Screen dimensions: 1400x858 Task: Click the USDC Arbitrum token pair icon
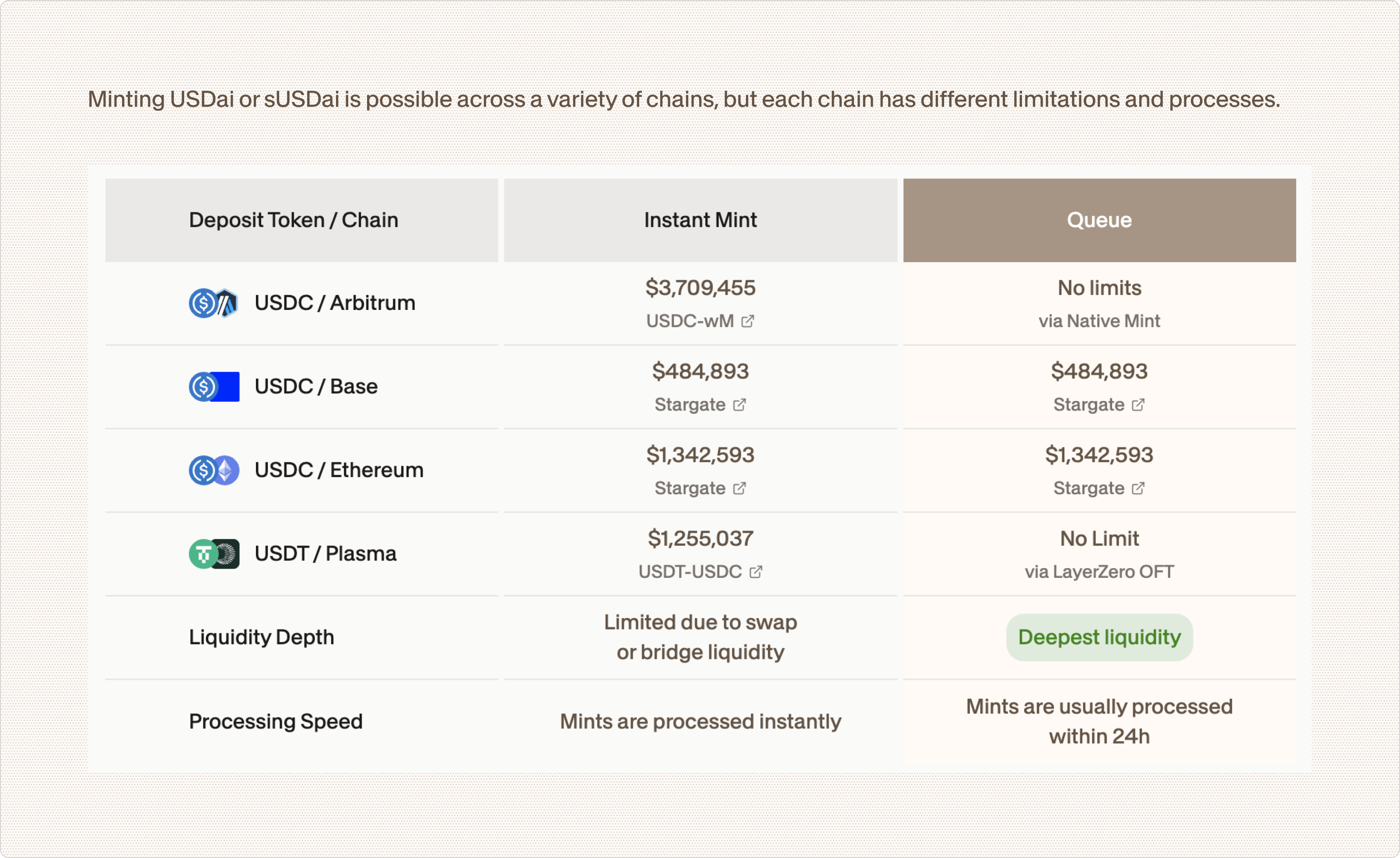[x=213, y=303]
